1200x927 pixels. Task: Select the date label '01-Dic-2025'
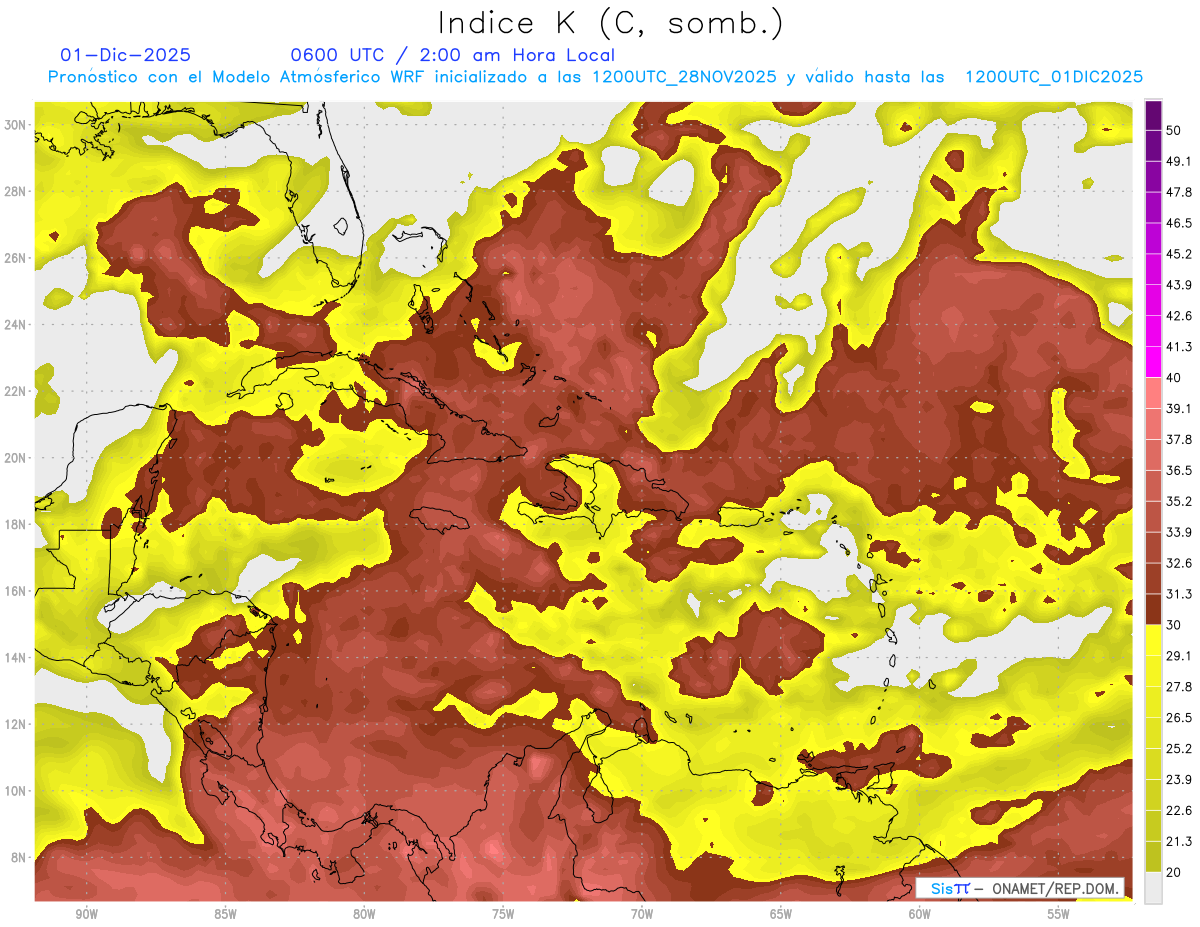(x=125, y=55)
